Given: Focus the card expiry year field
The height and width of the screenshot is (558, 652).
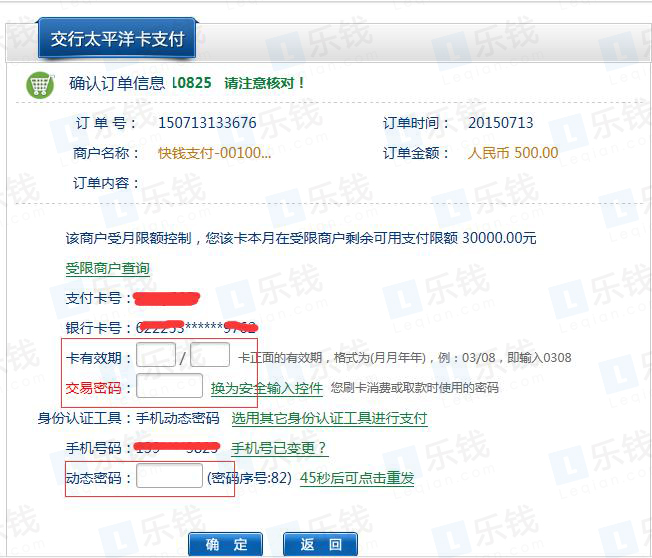Looking at the screenshot, I should click(x=210, y=356).
